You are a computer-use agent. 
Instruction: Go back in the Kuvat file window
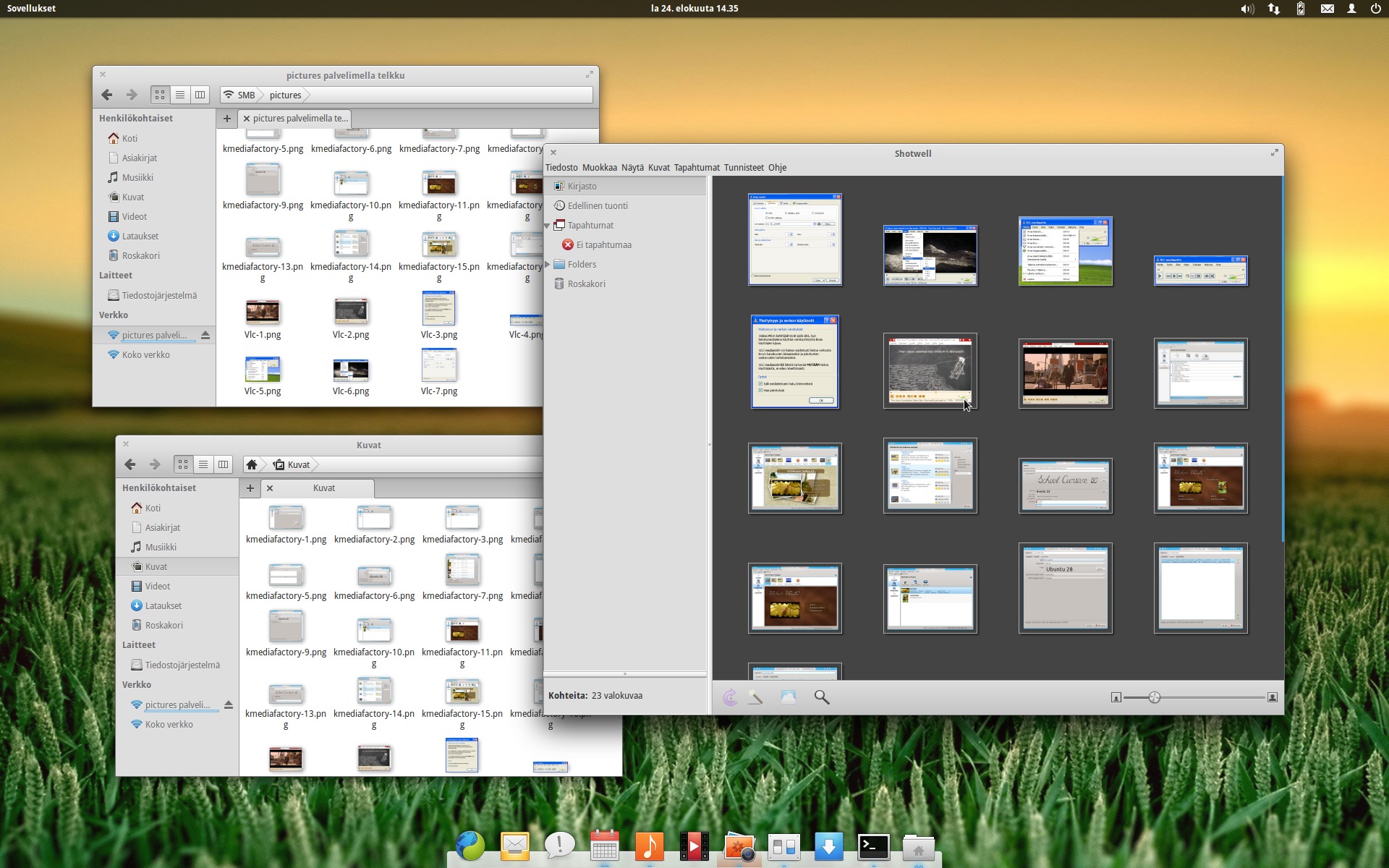click(130, 464)
